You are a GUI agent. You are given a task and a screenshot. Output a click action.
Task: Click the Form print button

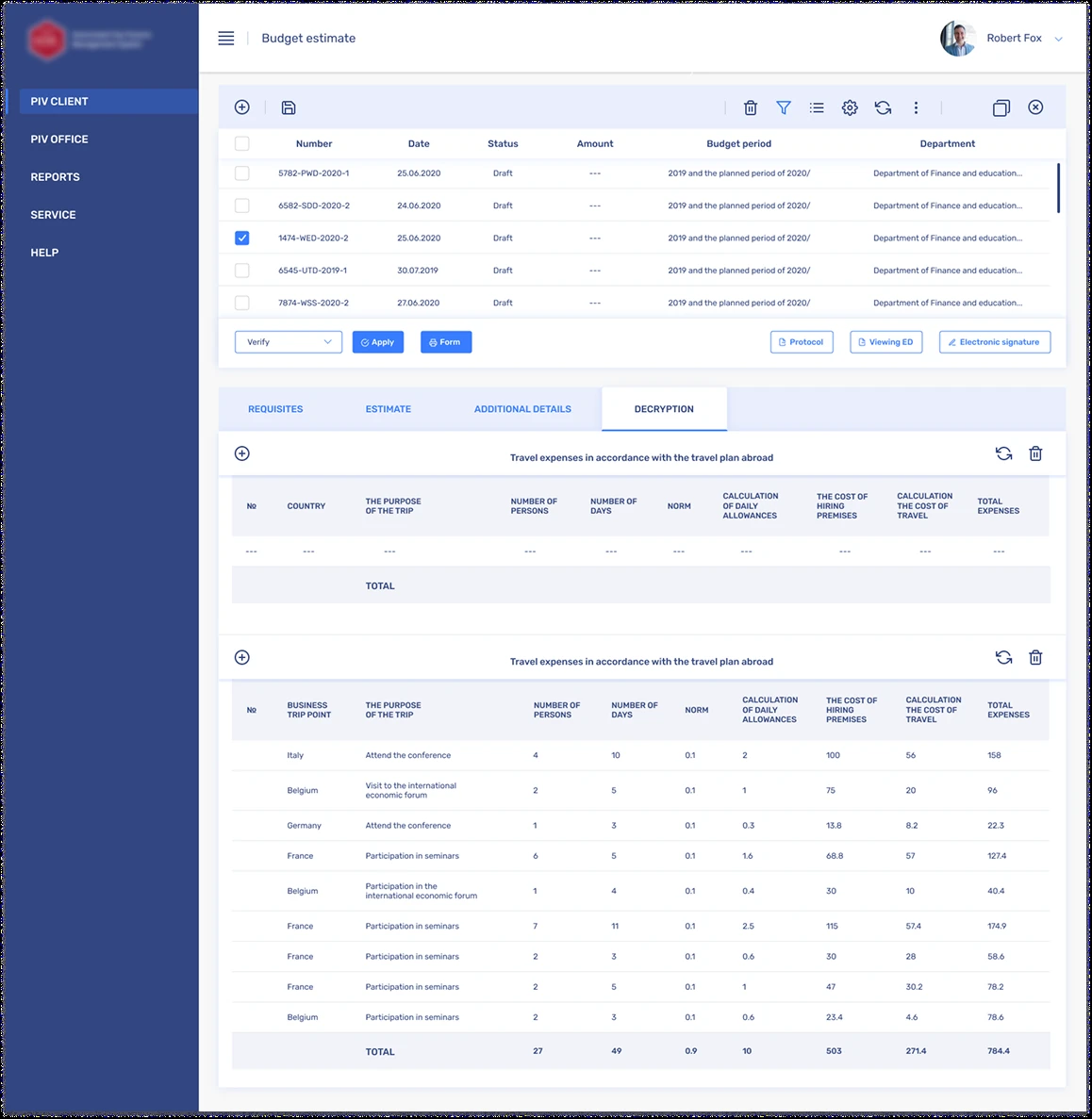tap(445, 342)
